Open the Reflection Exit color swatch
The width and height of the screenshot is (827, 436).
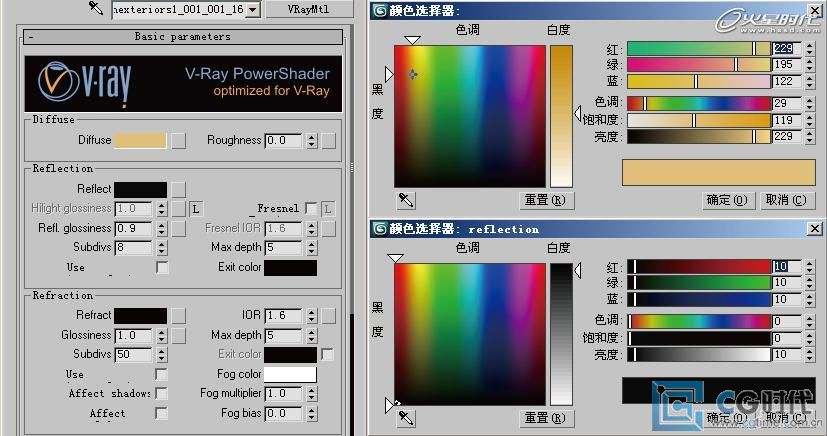[291, 268]
